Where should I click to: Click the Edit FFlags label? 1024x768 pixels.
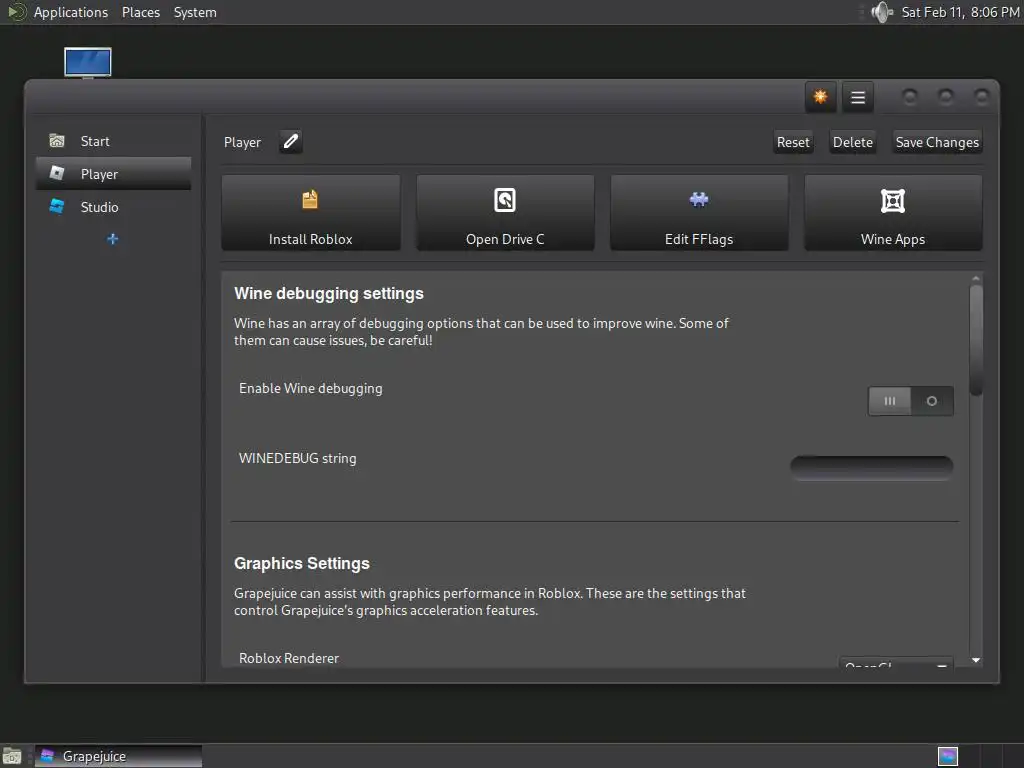[x=699, y=240]
